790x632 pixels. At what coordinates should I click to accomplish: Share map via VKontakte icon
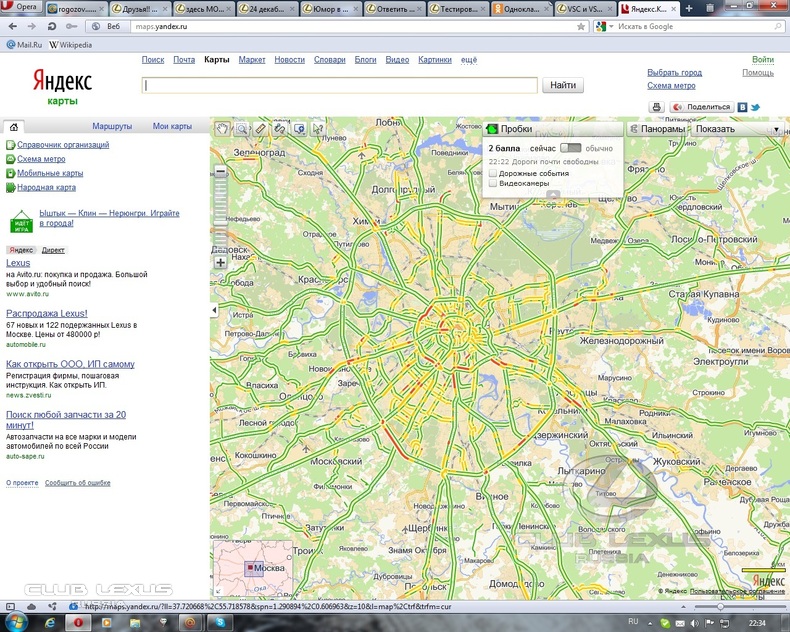(742, 107)
